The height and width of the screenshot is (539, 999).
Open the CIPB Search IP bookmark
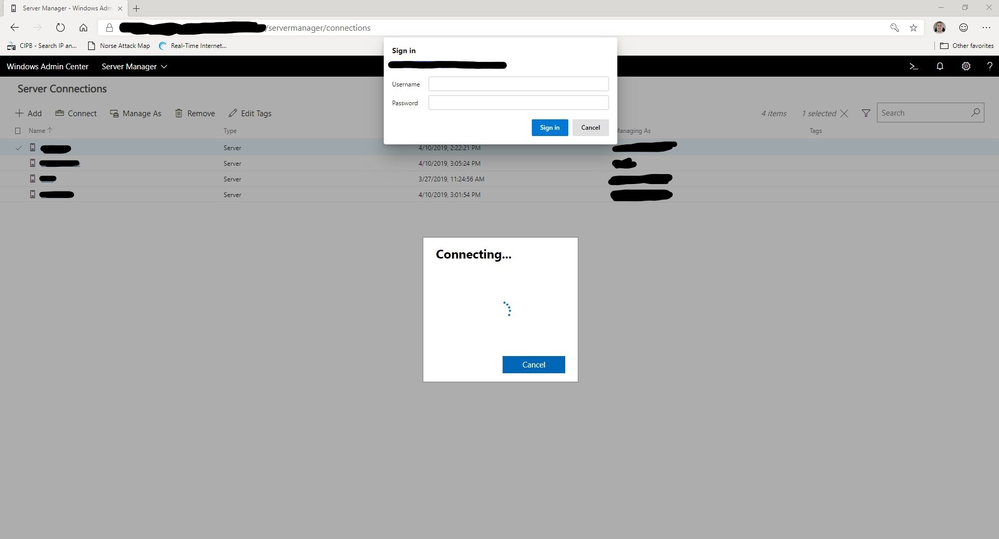42,46
